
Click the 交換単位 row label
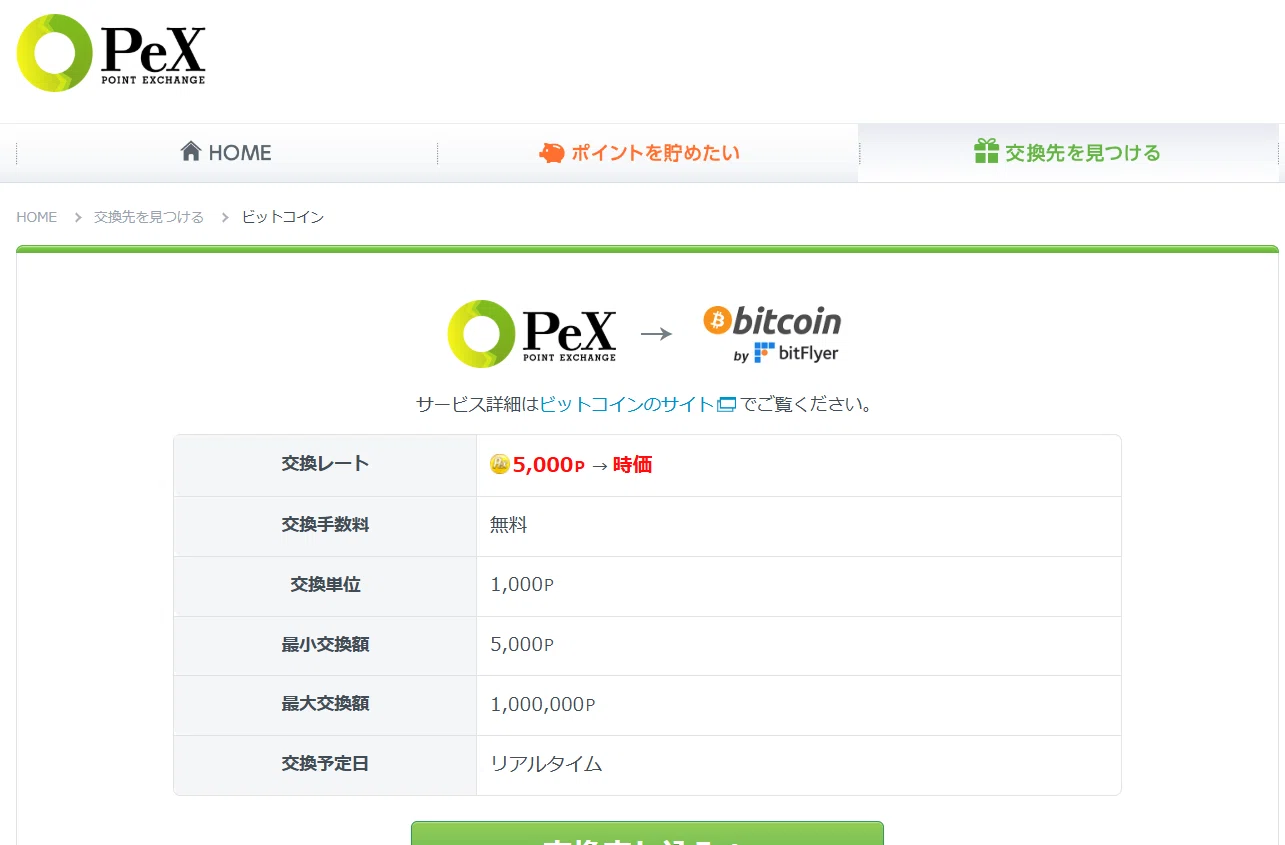point(325,585)
